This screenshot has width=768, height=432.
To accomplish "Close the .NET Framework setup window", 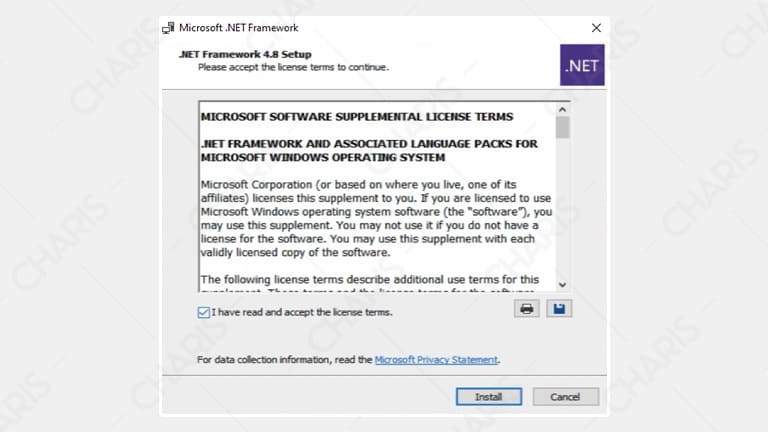I will (x=596, y=28).
